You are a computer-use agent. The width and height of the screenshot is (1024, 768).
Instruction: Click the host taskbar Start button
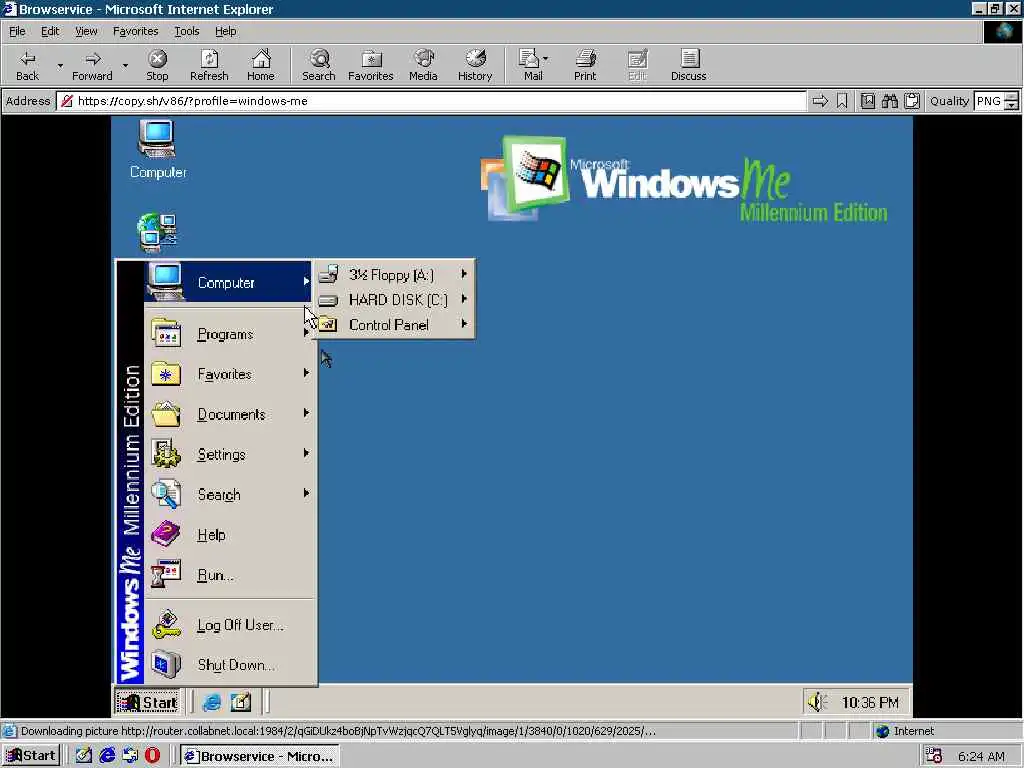pyautogui.click(x=31, y=756)
